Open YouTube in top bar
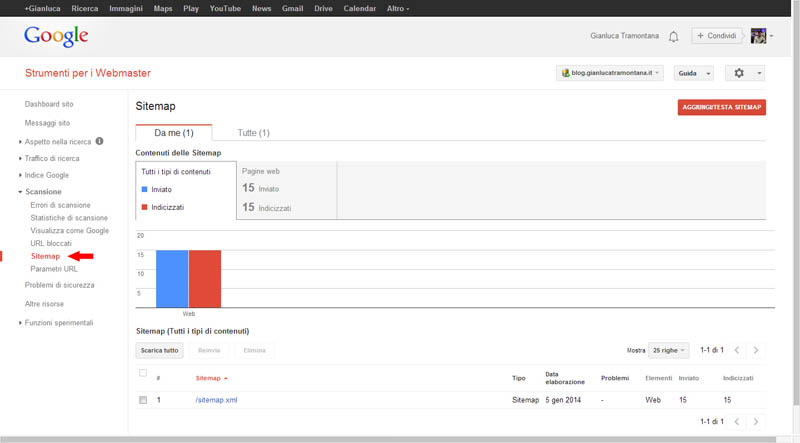Viewport: 800px width, 443px height. point(225,8)
